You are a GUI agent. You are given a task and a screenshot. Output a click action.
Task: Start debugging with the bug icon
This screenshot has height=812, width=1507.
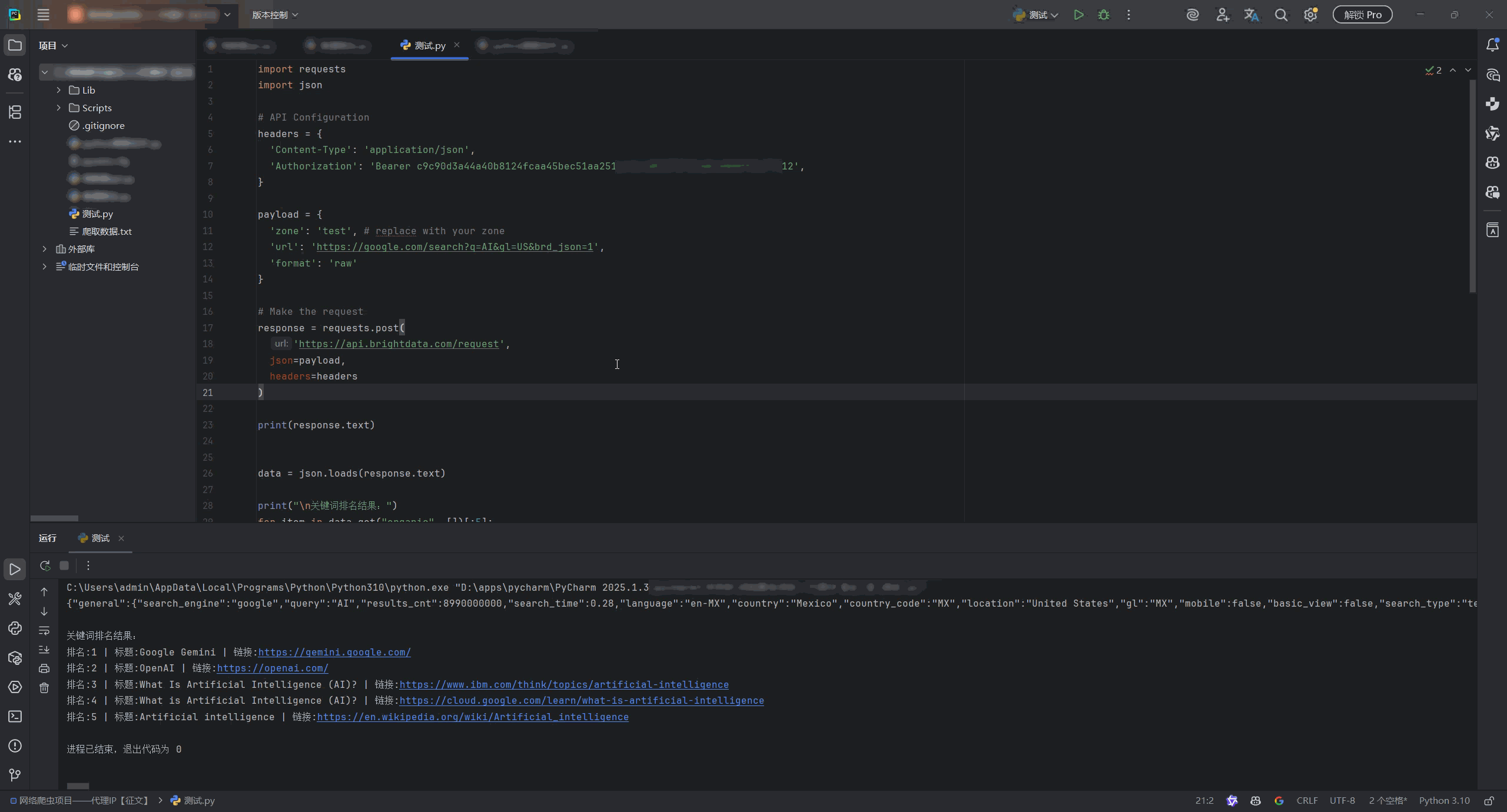tap(1104, 15)
